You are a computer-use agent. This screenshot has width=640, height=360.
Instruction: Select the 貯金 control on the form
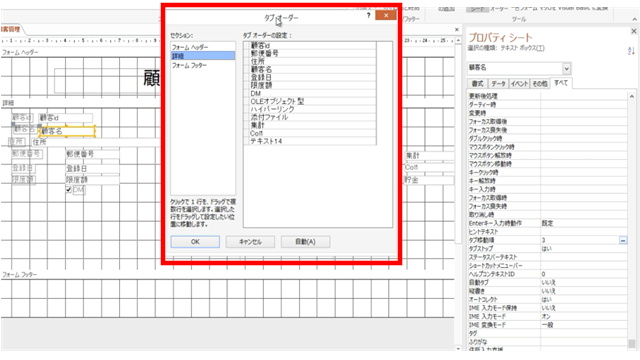[x=429, y=180]
